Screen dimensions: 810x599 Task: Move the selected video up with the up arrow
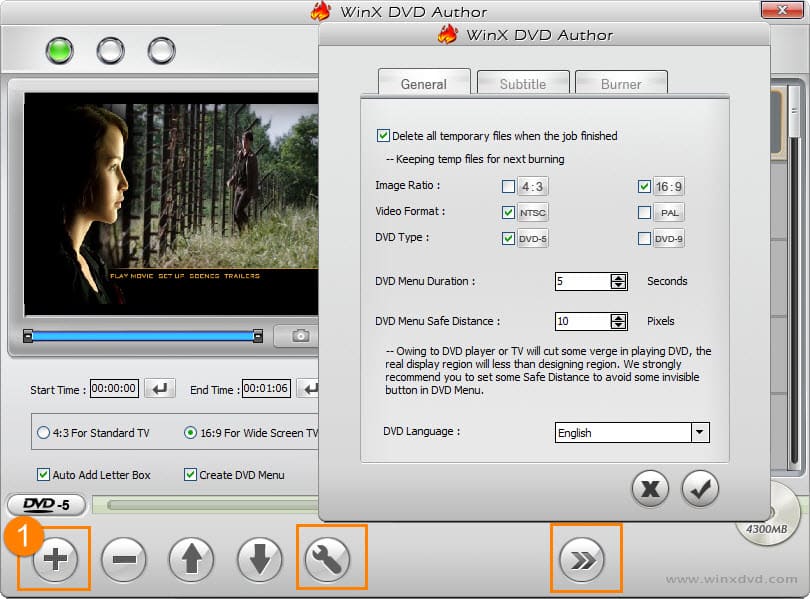click(x=192, y=559)
